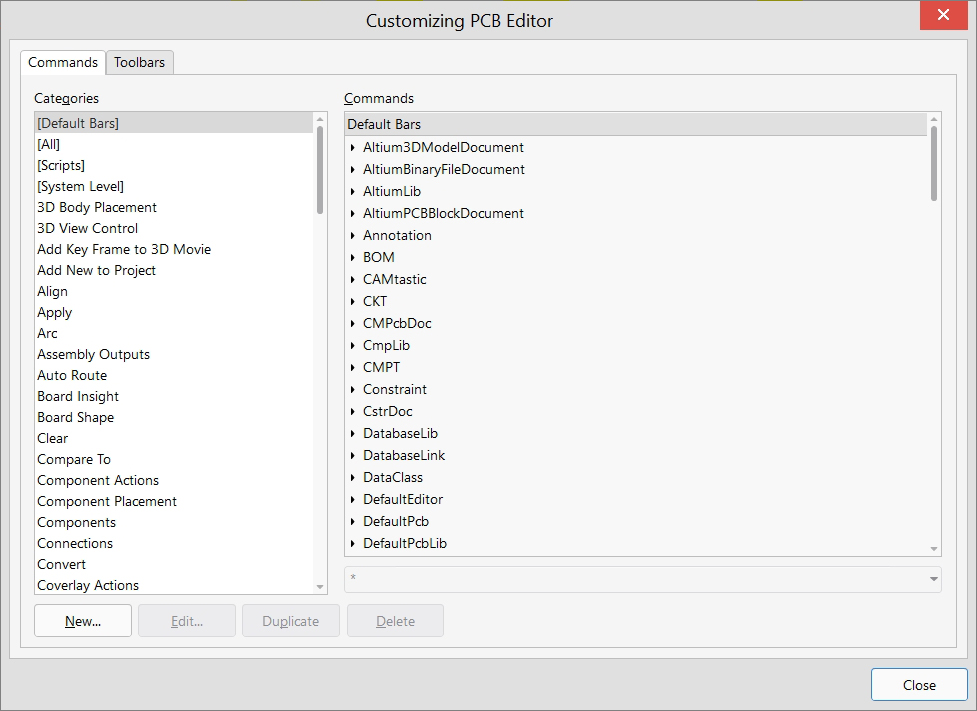Select the Constraint command row
Image resolution: width=977 pixels, height=711 pixels.
pyautogui.click(x=636, y=389)
